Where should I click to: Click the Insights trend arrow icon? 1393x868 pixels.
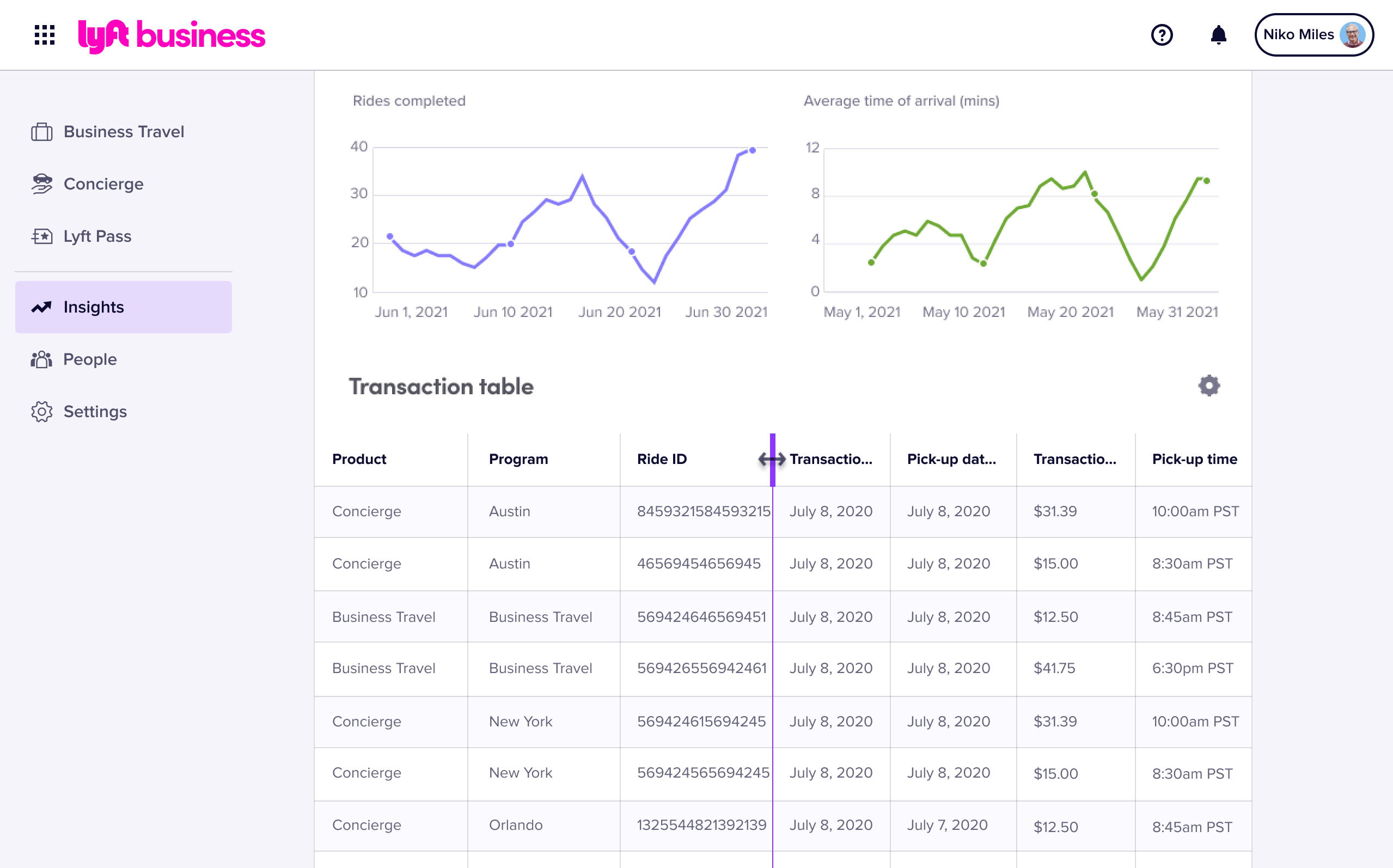(x=41, y=307)
